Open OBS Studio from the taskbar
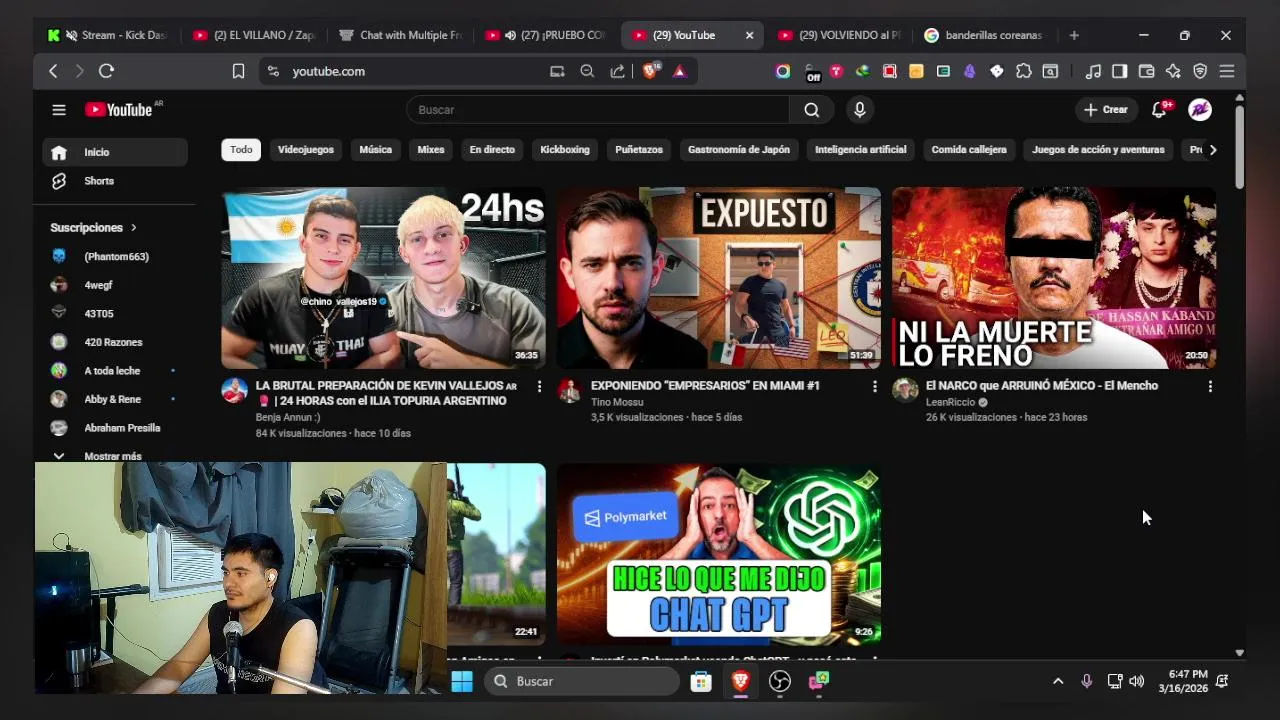 tap(780, 681)
